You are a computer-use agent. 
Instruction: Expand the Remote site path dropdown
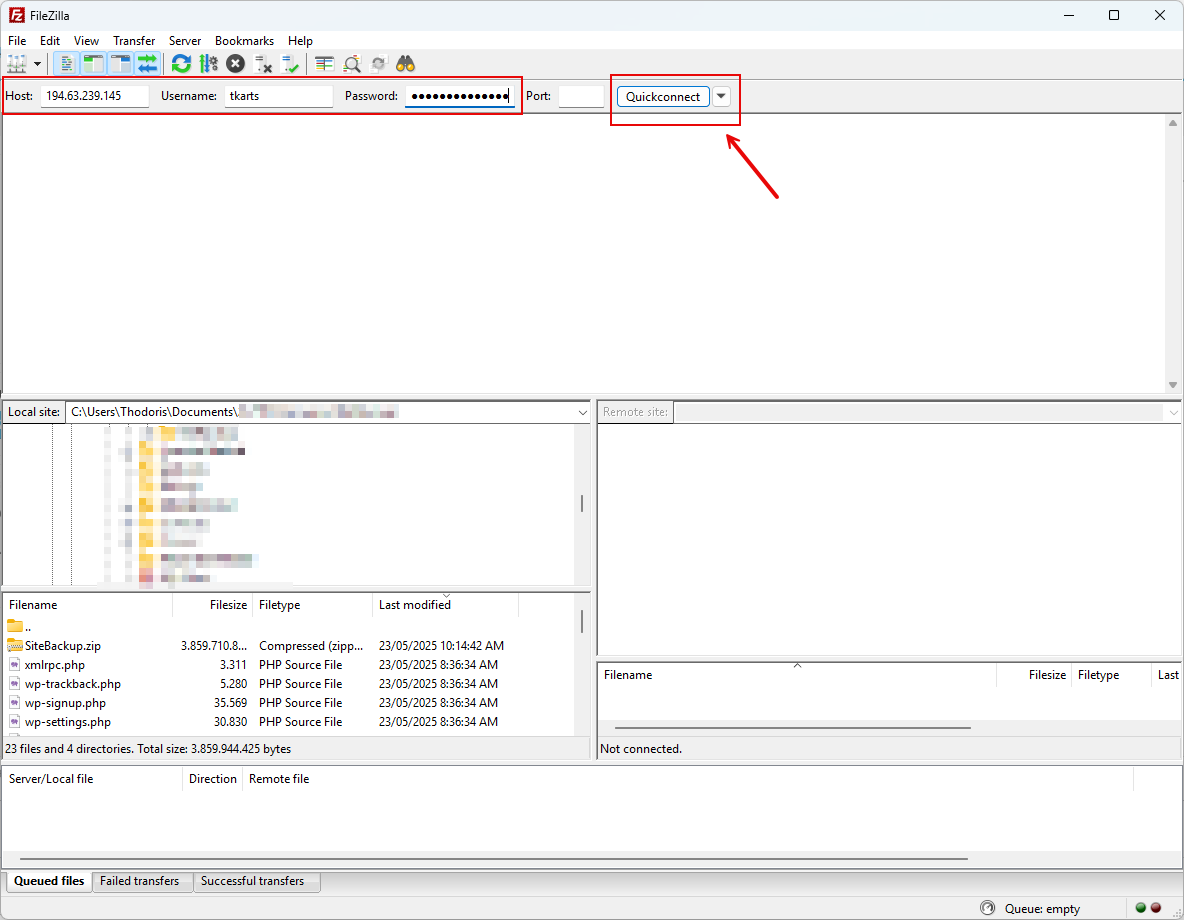point(1173,412)
